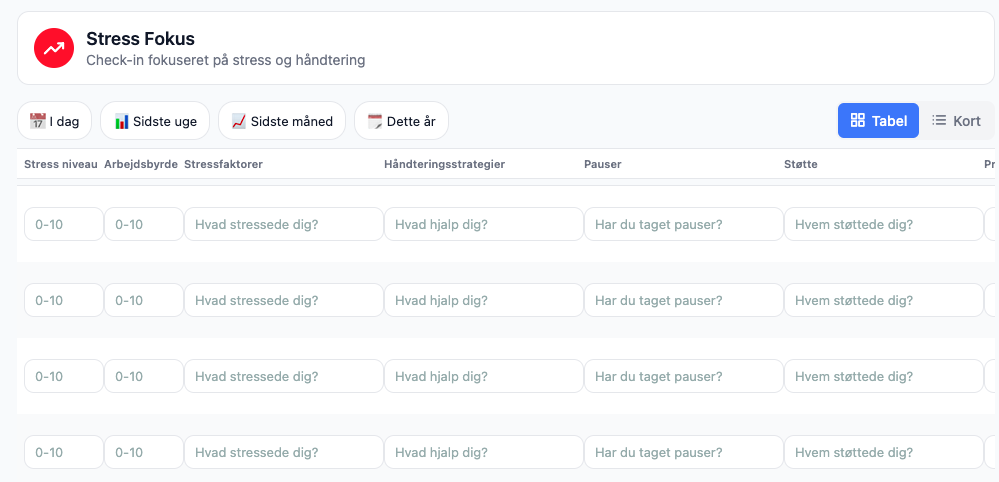Click the calendar icon on Dette år

point(375,121)
